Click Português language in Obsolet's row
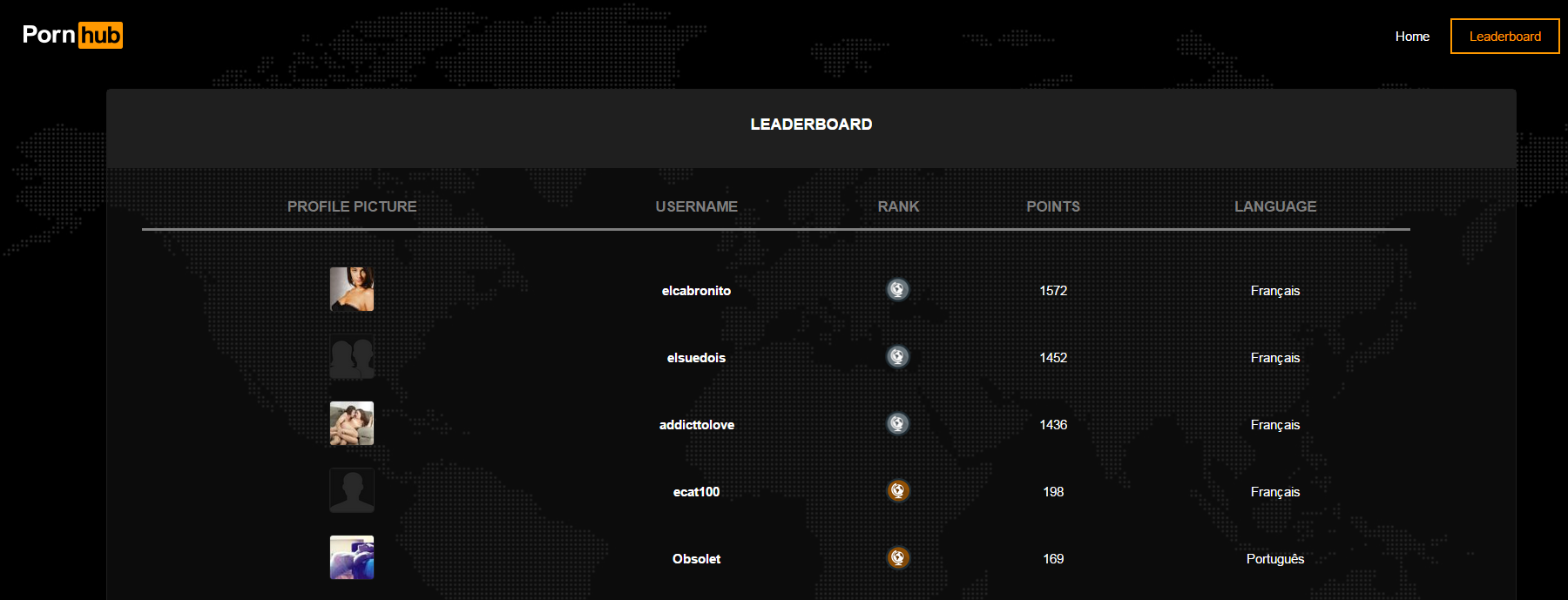The height and width of the screenshot is (600, 1568). [x=1275, y=559]
